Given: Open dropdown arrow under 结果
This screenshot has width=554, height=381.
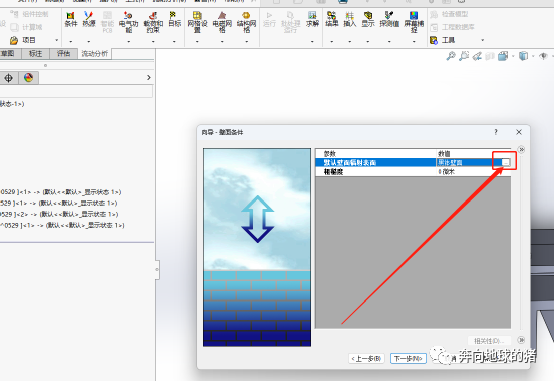Looking at the screenshot, I should pos(331,42).
